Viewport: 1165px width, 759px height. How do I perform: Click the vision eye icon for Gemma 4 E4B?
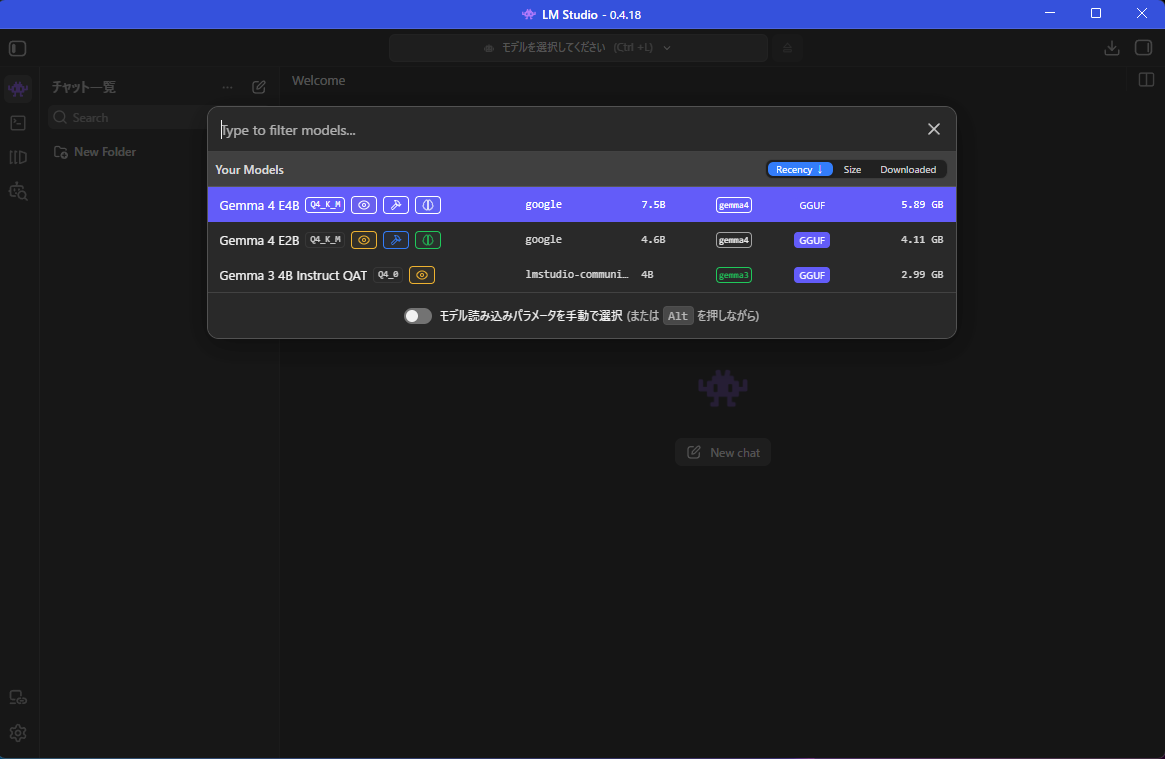[363, 205]
